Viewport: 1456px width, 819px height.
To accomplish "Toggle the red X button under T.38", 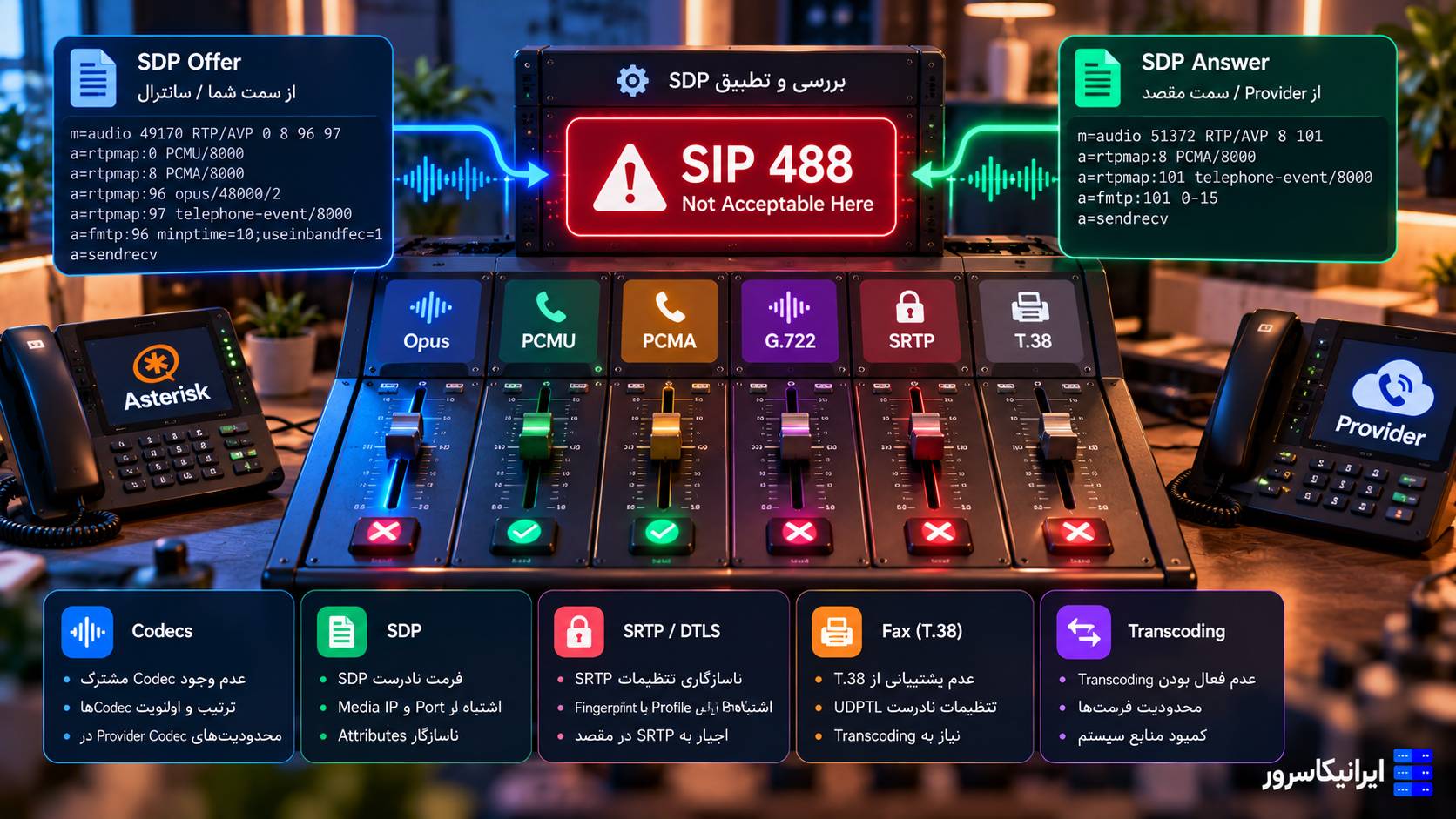I will (x=1078, y=532).
